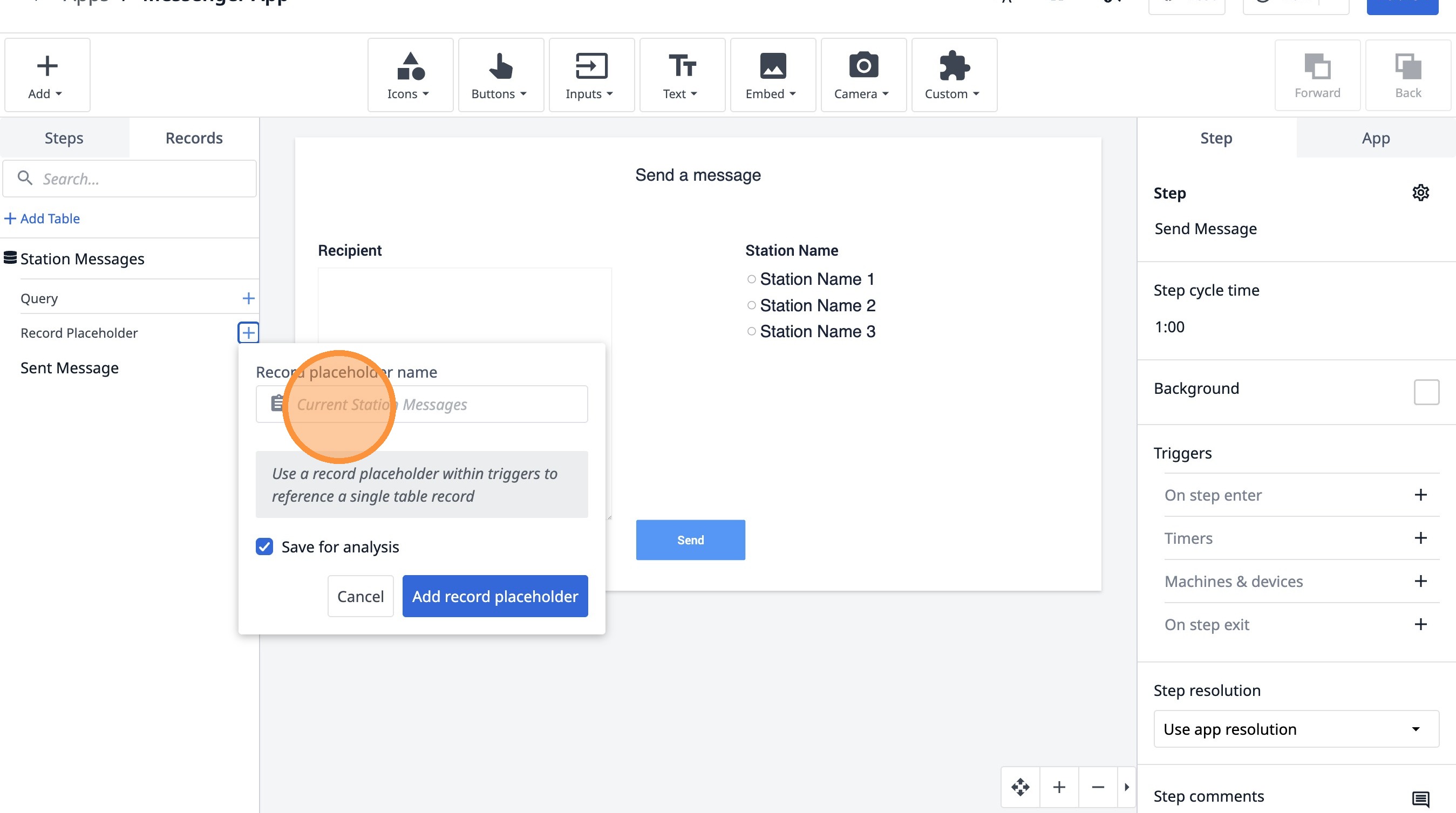
Task: Click the step settings gear icon
Action: point(1420,193)
